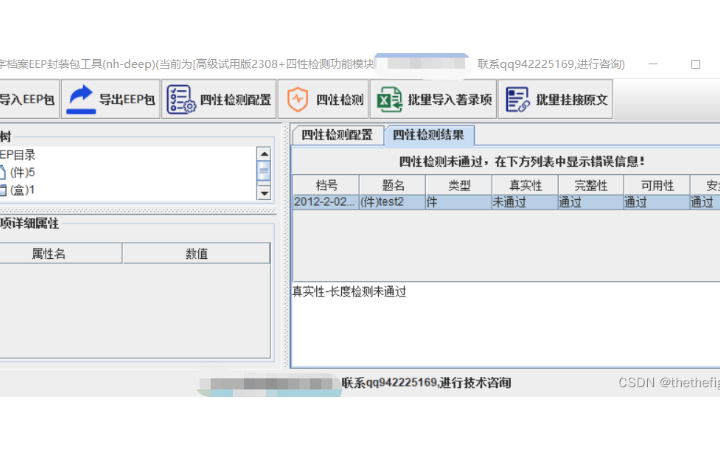
Task: Click the 完整性 column header
Action: [591, 185]
